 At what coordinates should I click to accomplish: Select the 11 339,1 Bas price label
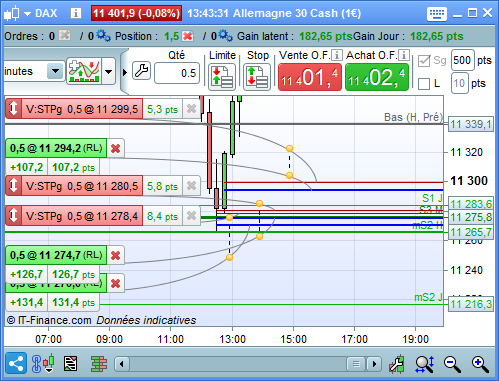tap(471, 125)
